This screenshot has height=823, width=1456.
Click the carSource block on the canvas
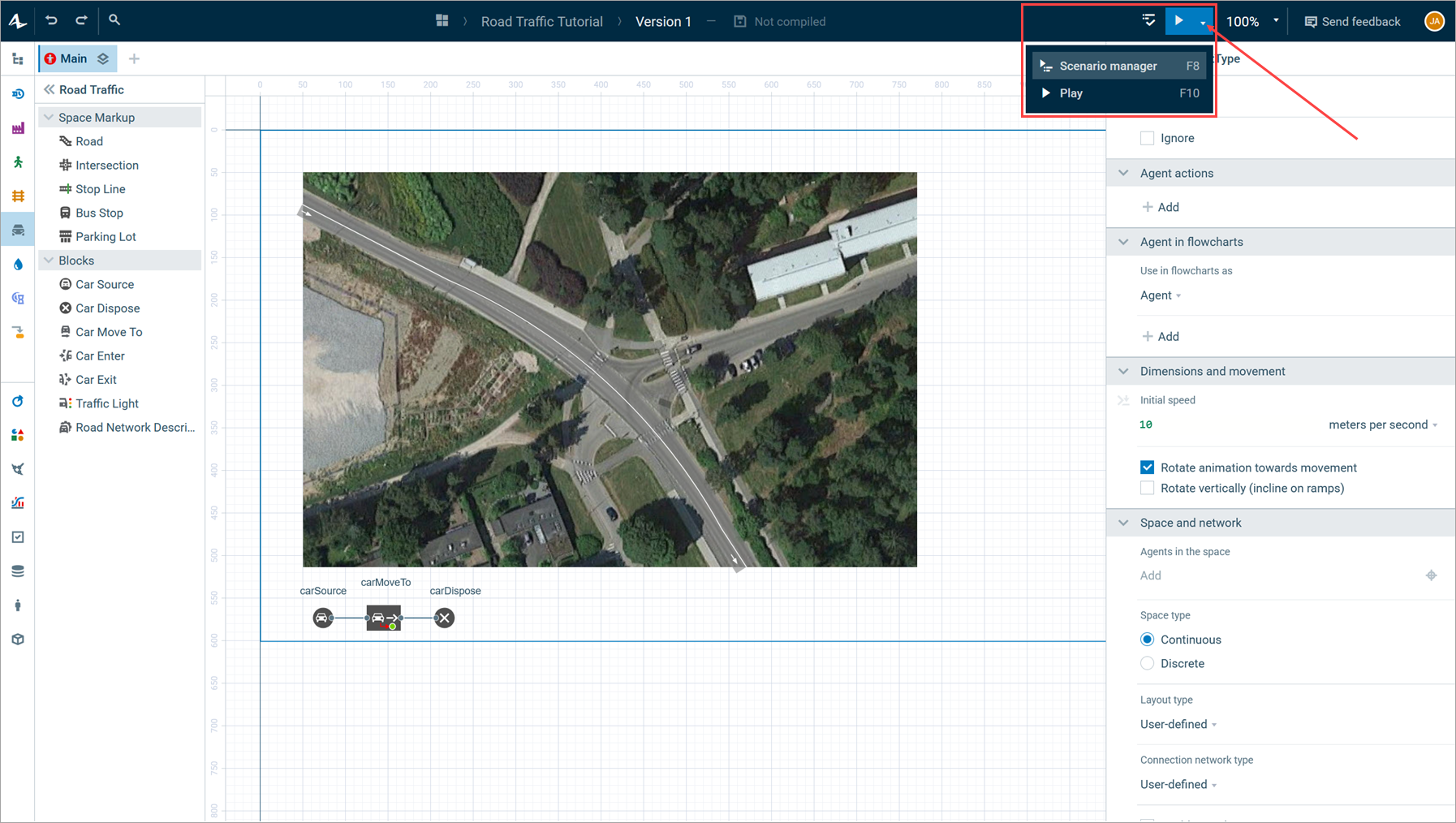[x=323, y=618]
